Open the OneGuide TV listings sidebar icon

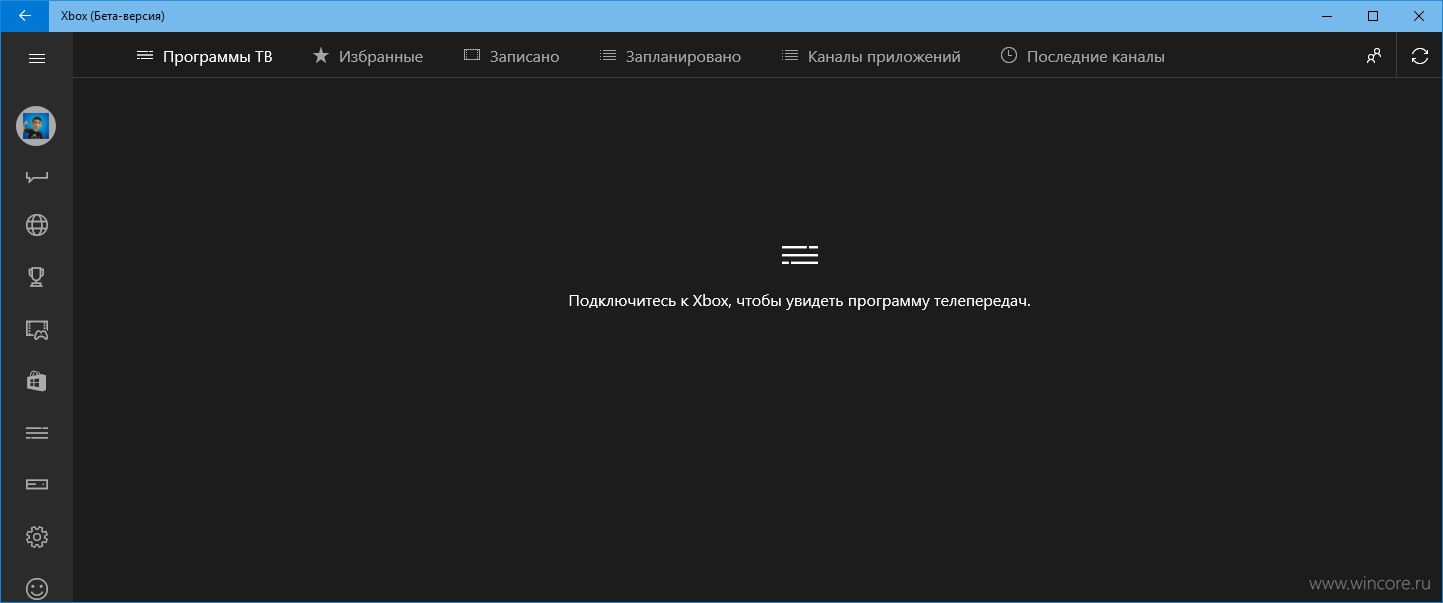click(x=37, y=433)
